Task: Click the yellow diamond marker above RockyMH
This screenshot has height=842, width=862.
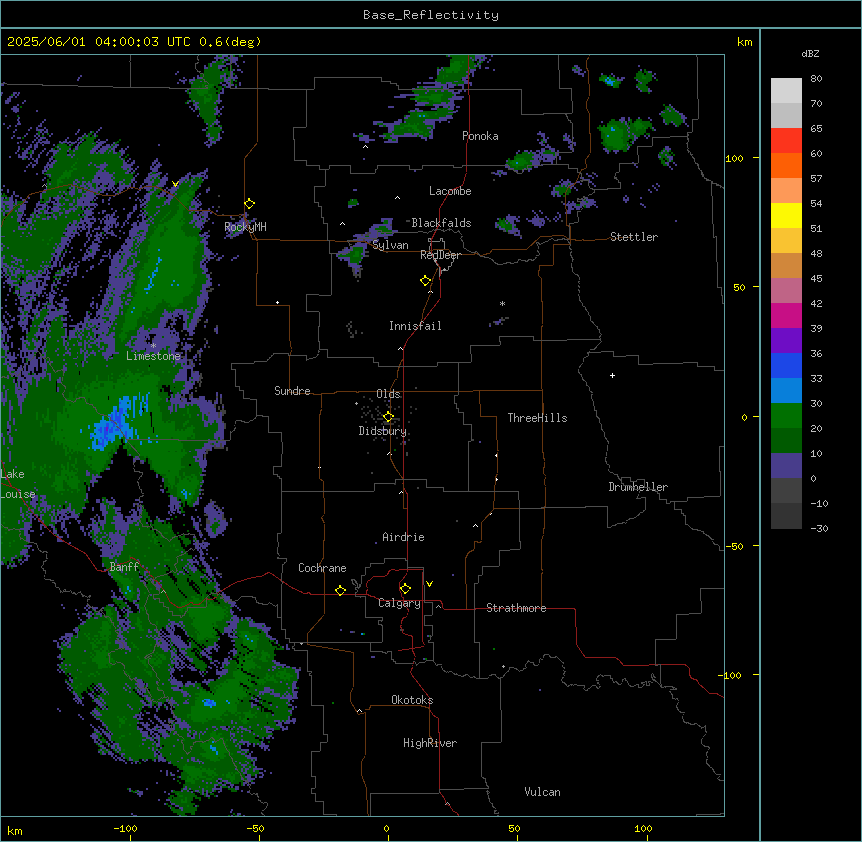Action: [x=250, y=204]
